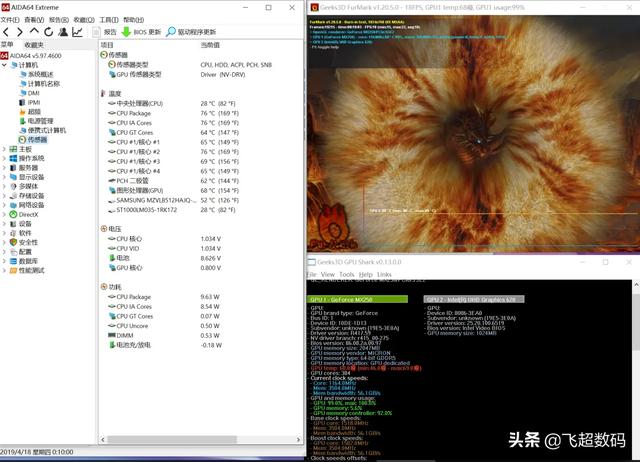Select the CPU GT Cores temperature row
Viewport: 640px width, 462px height.
click(x=173, y=133)
